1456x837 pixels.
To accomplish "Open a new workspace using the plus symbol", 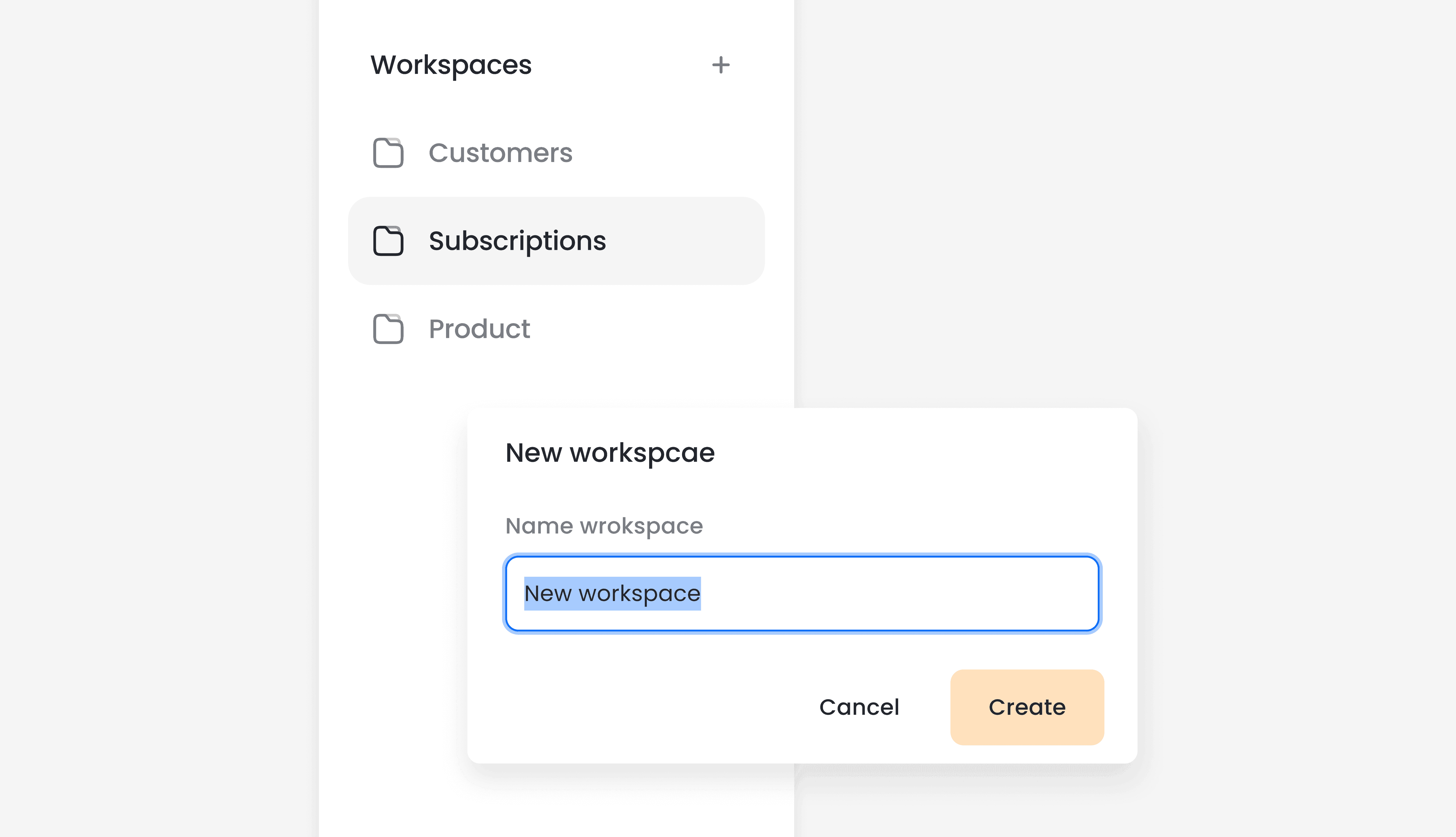I will point(721,65).
